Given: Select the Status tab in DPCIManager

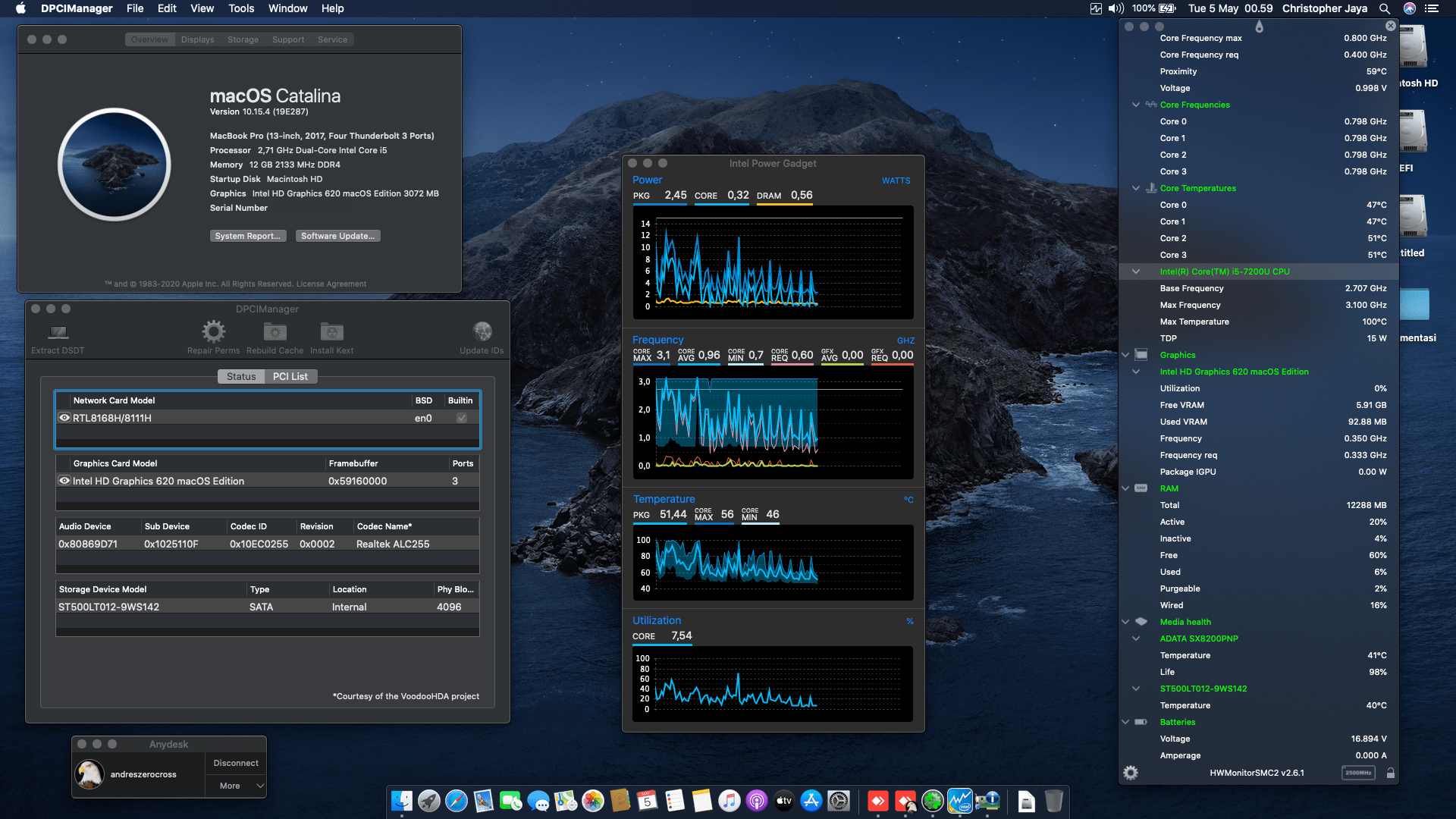Looking at the screenshot, I should click(241, 376).
